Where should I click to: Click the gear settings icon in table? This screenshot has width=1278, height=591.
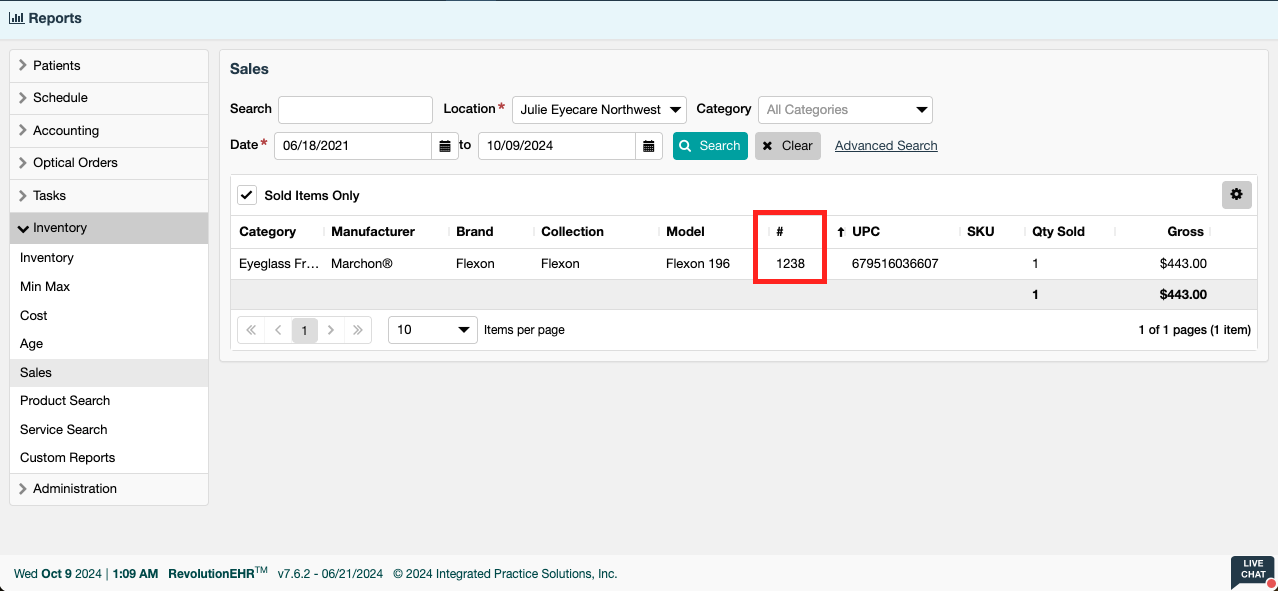tap(1236, 195)
